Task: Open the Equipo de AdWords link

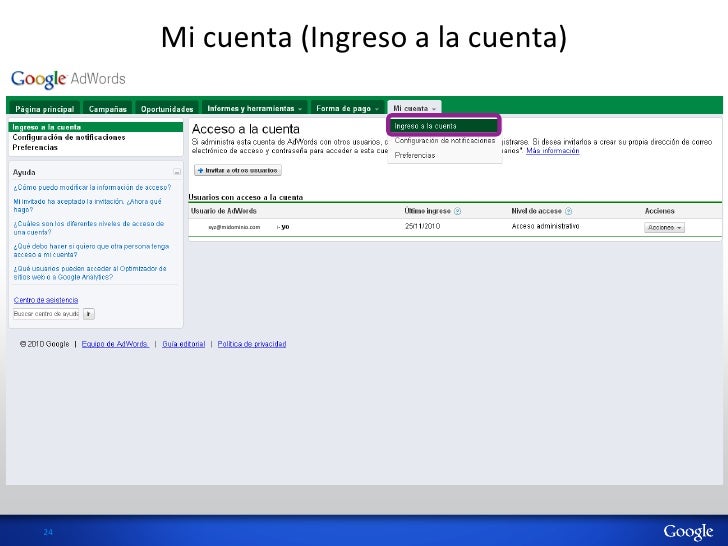Action: point(115,344)
